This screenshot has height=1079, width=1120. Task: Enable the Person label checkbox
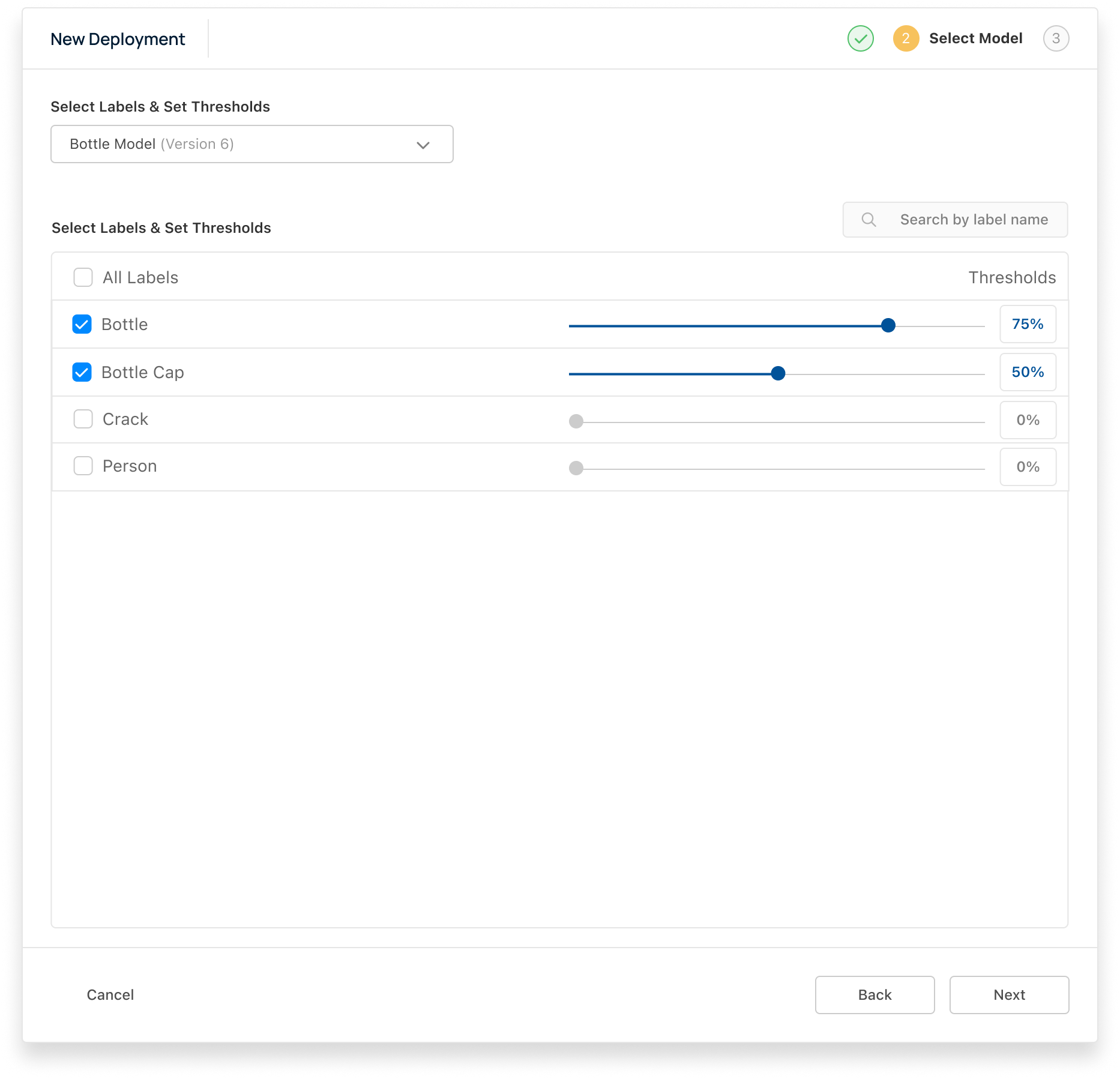(x=83, y=466)
